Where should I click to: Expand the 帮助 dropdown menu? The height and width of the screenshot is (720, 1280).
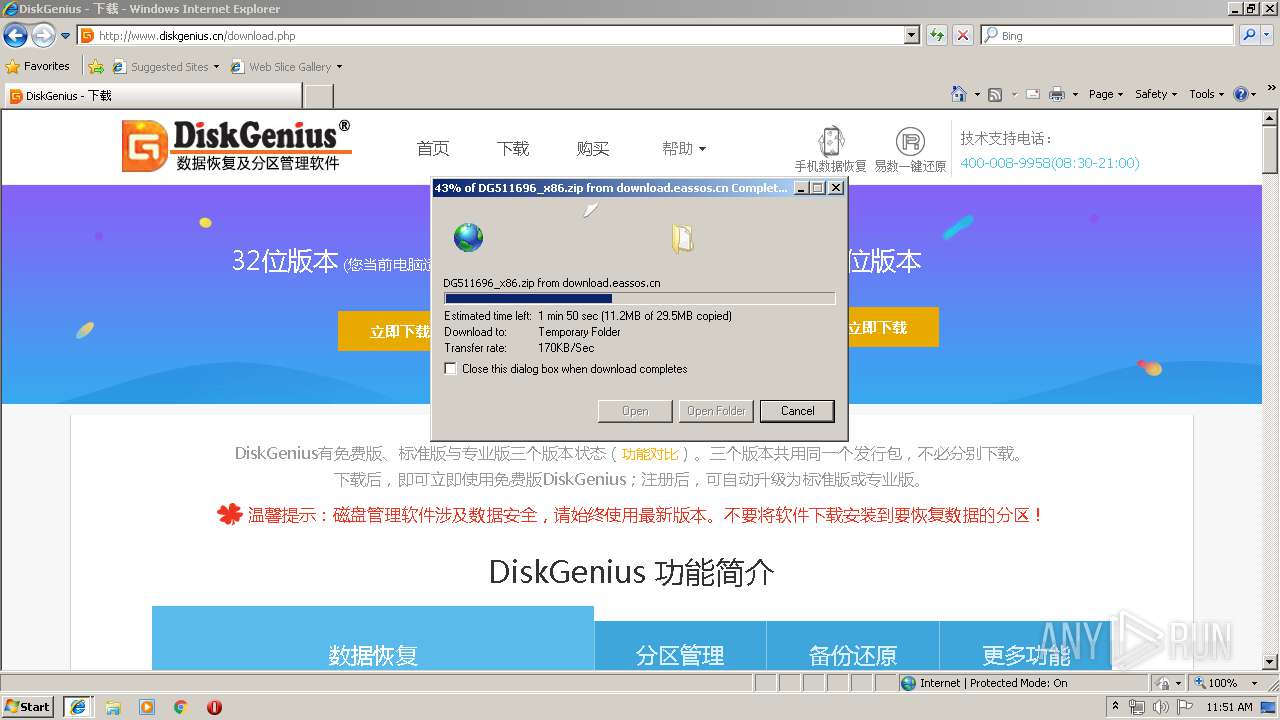coord(684,148)
